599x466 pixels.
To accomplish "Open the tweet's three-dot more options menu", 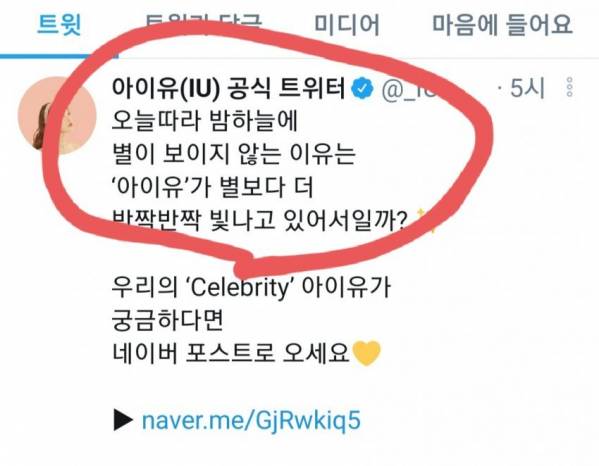I will click(x=570, y=87).
